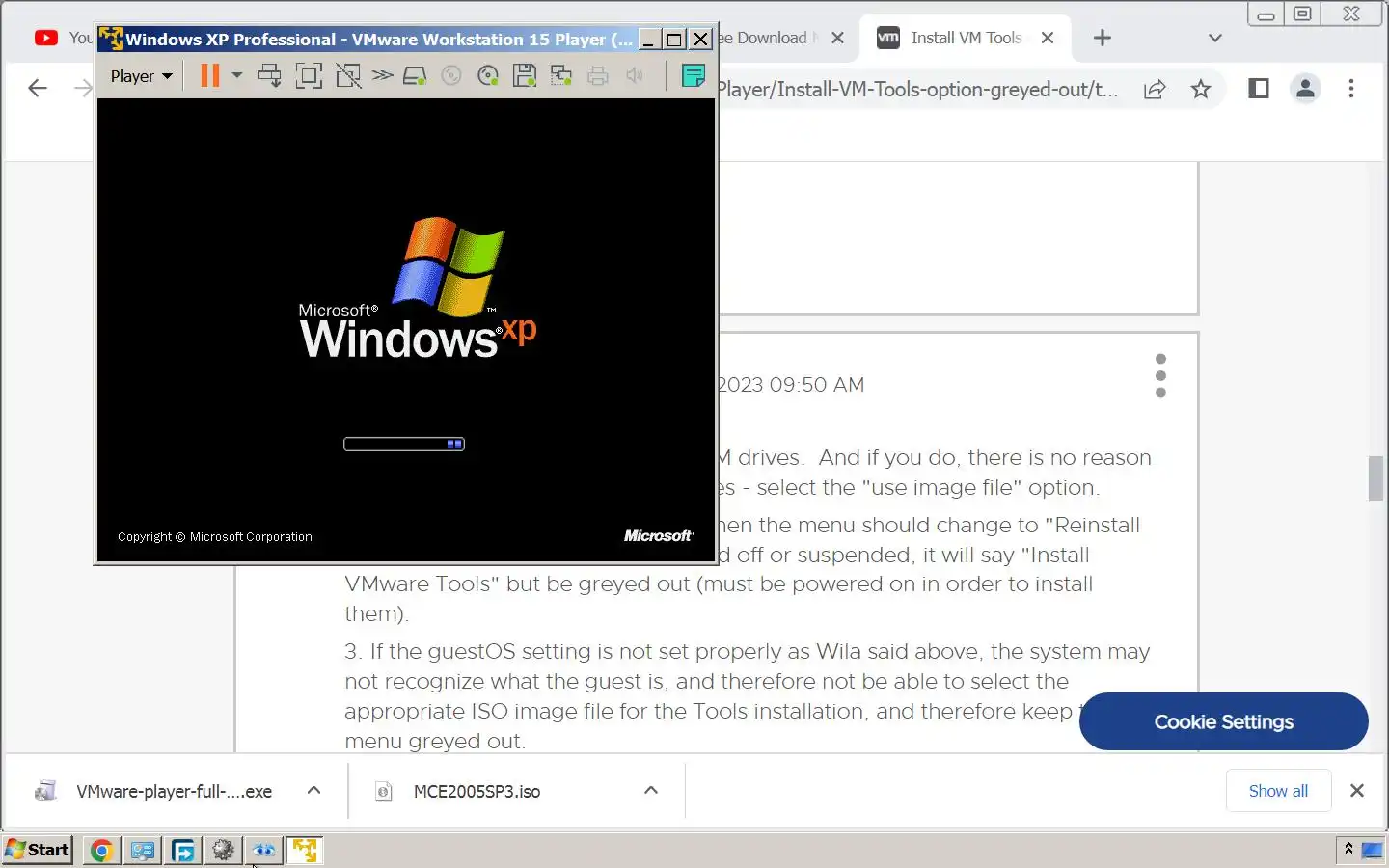Image resolution: width=1389 pixels, height=868 pixels.
Task: Click the double-chevron toolbar expander in VMware
Action: 383,75
